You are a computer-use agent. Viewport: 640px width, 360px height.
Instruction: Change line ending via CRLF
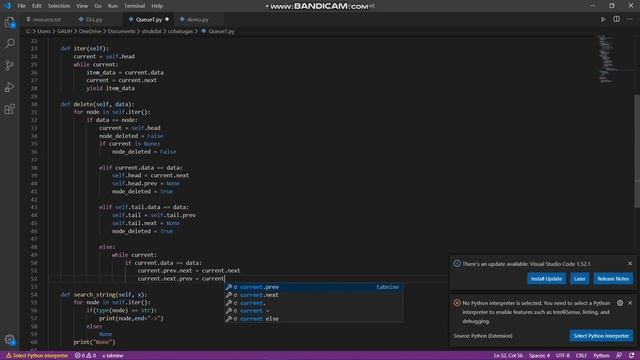coord(581,356)
